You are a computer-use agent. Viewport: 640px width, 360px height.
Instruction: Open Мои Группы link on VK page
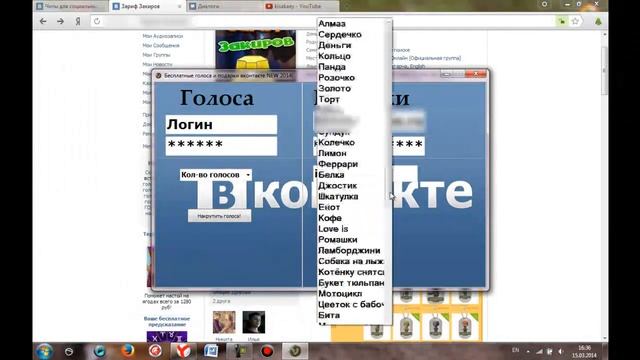(156, 55)
